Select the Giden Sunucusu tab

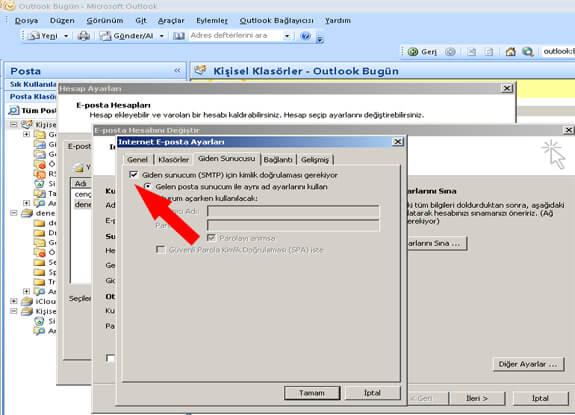[x=227, y=159]
